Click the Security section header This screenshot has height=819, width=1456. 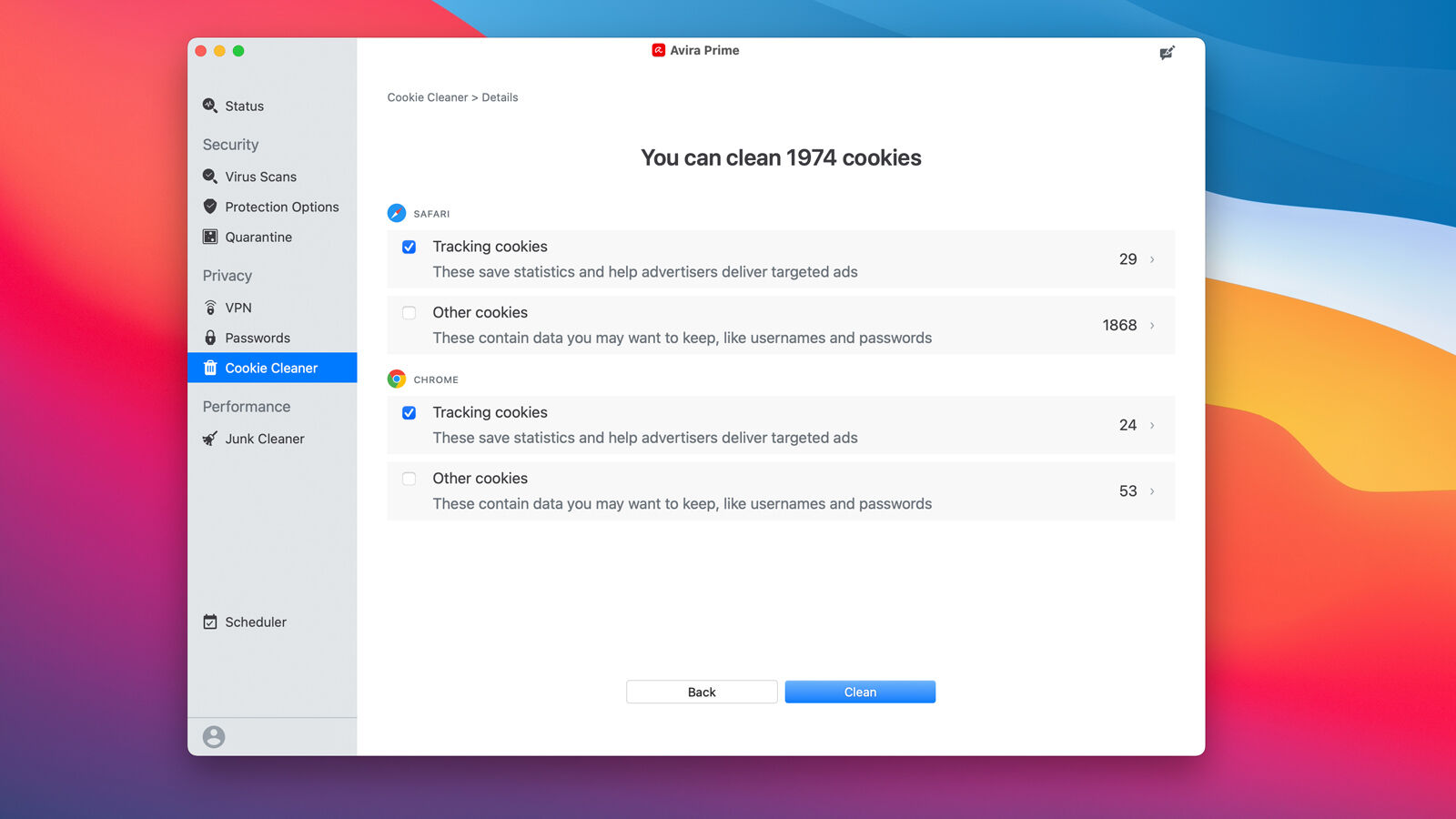coord(230,145)
